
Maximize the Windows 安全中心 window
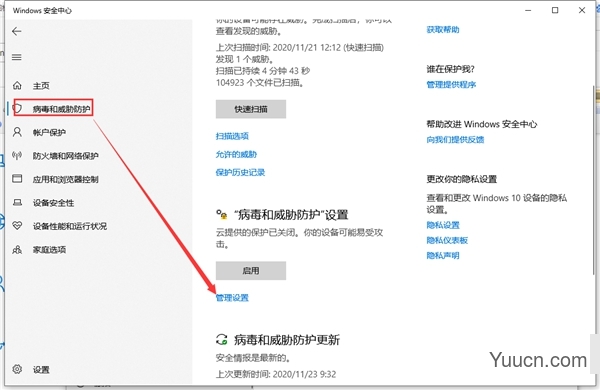[555, 10]
